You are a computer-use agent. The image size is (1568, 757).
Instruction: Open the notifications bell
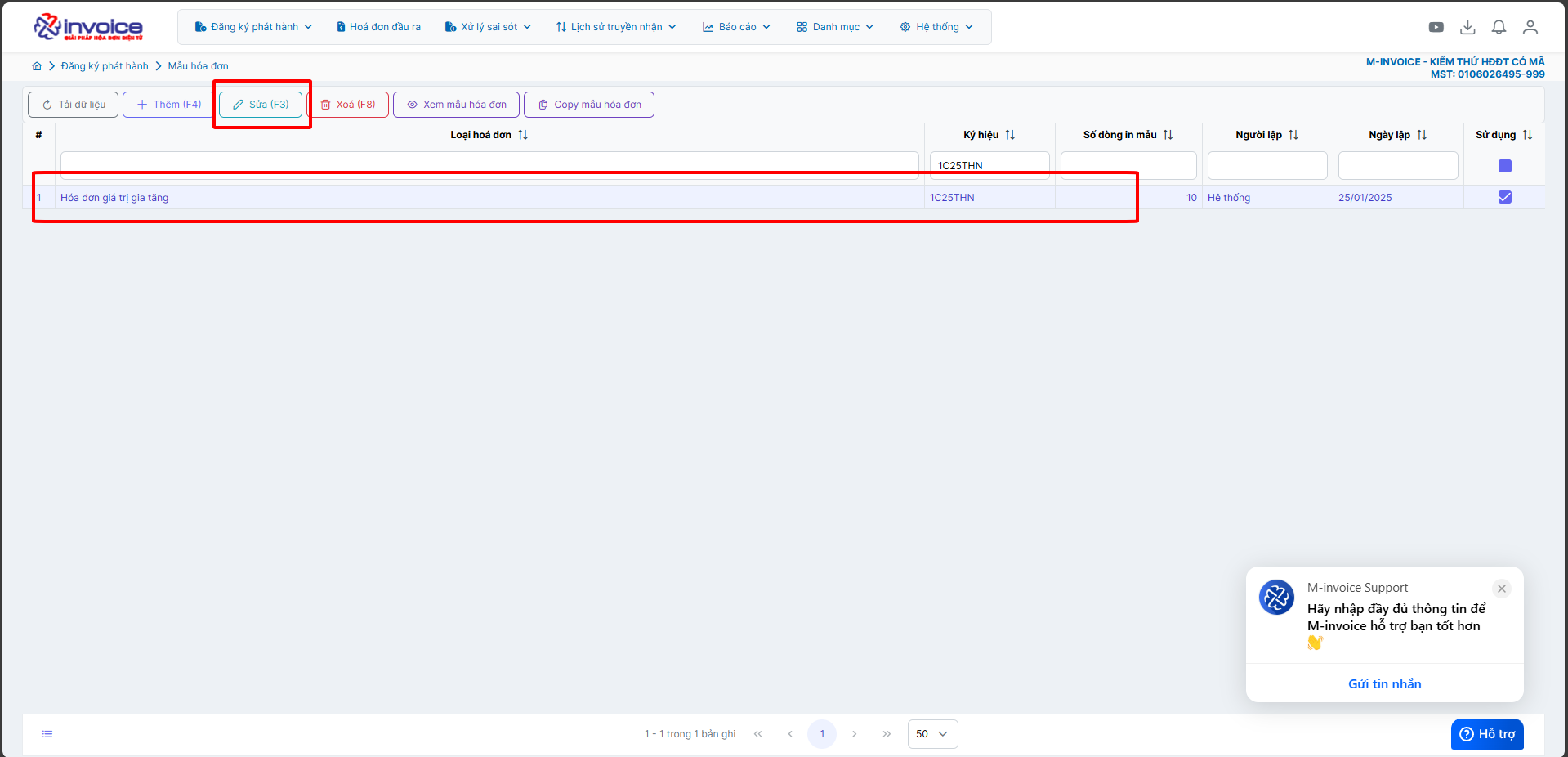point(1499,27)
